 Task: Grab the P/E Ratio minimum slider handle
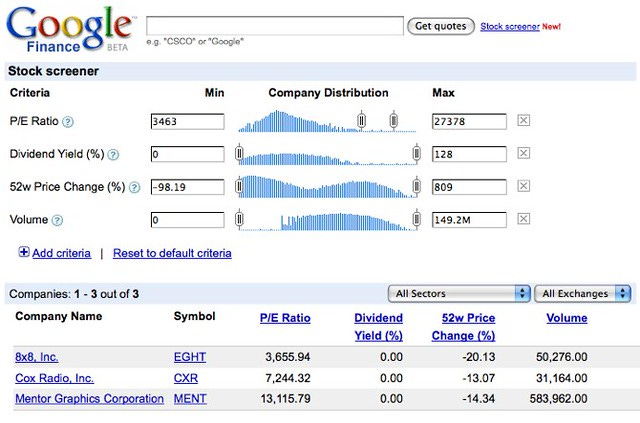pyautogui.click(x=361, y=120)
